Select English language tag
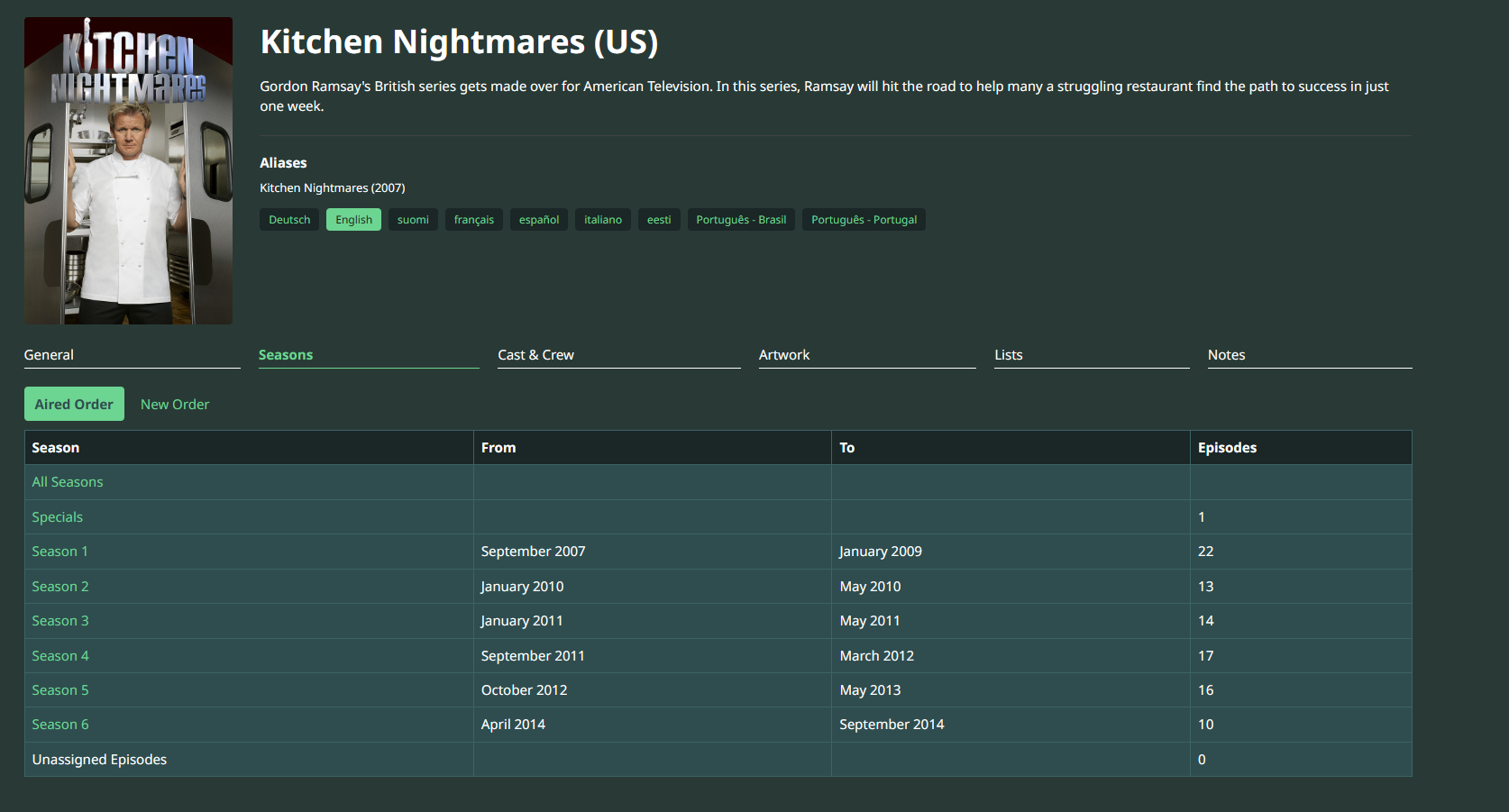 [353, 220]
